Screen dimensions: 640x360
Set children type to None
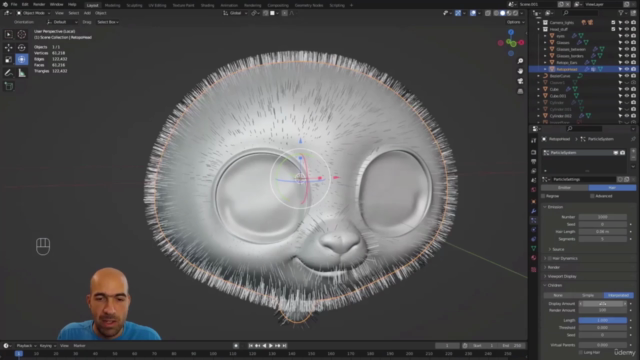558,295
